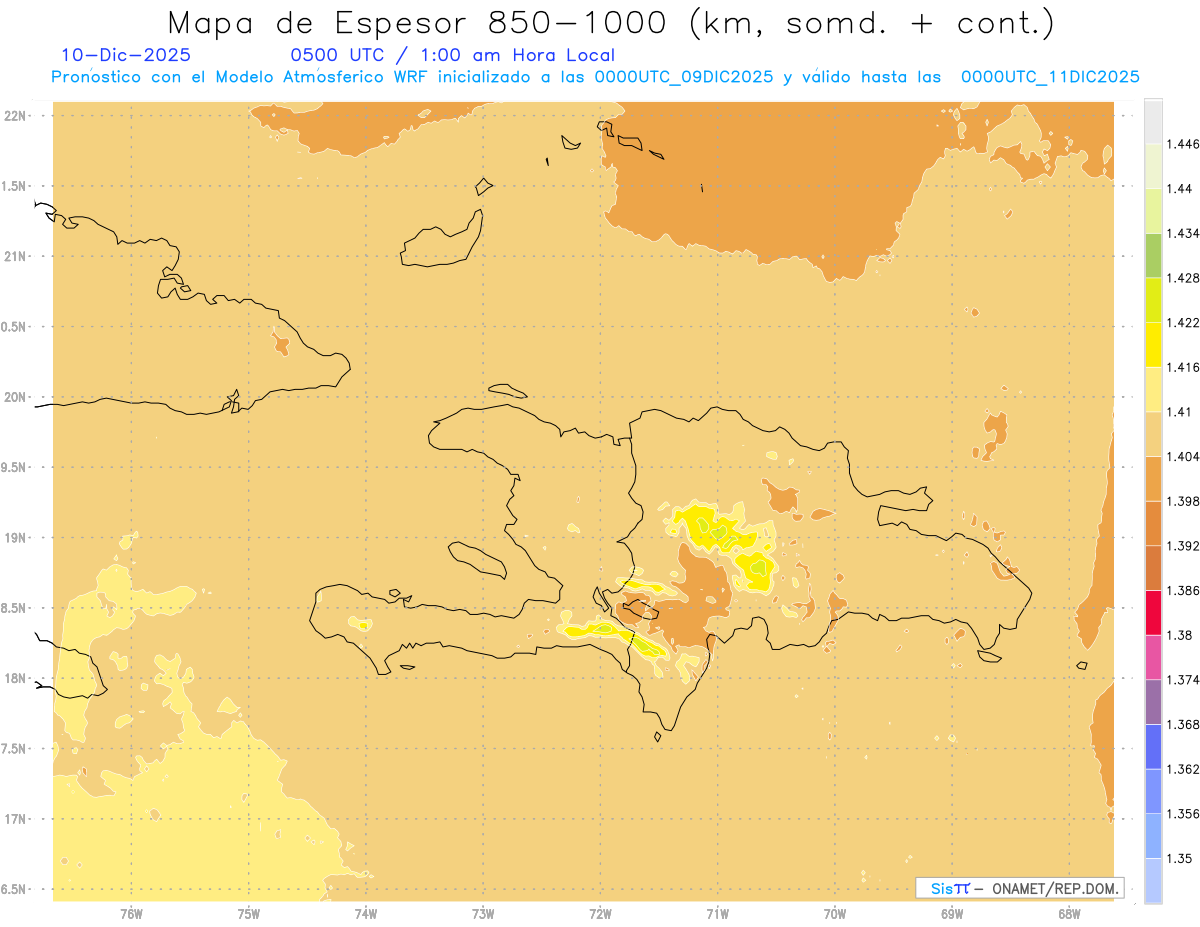Click the latitude label '6.5N'
The height and width of the screenshot is (927, 1200).
[x=15, y=889]
